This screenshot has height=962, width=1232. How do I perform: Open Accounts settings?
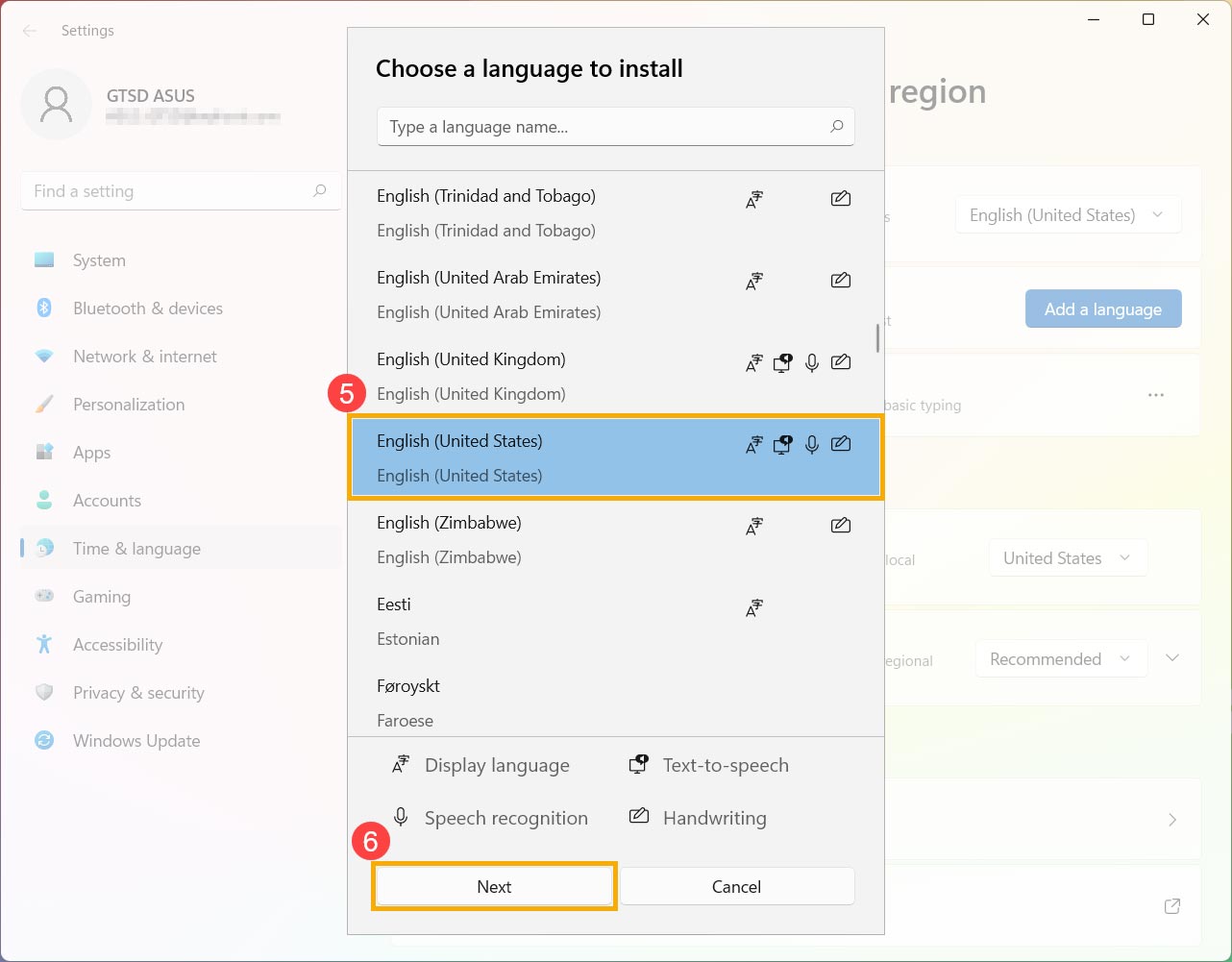[181, 501]
